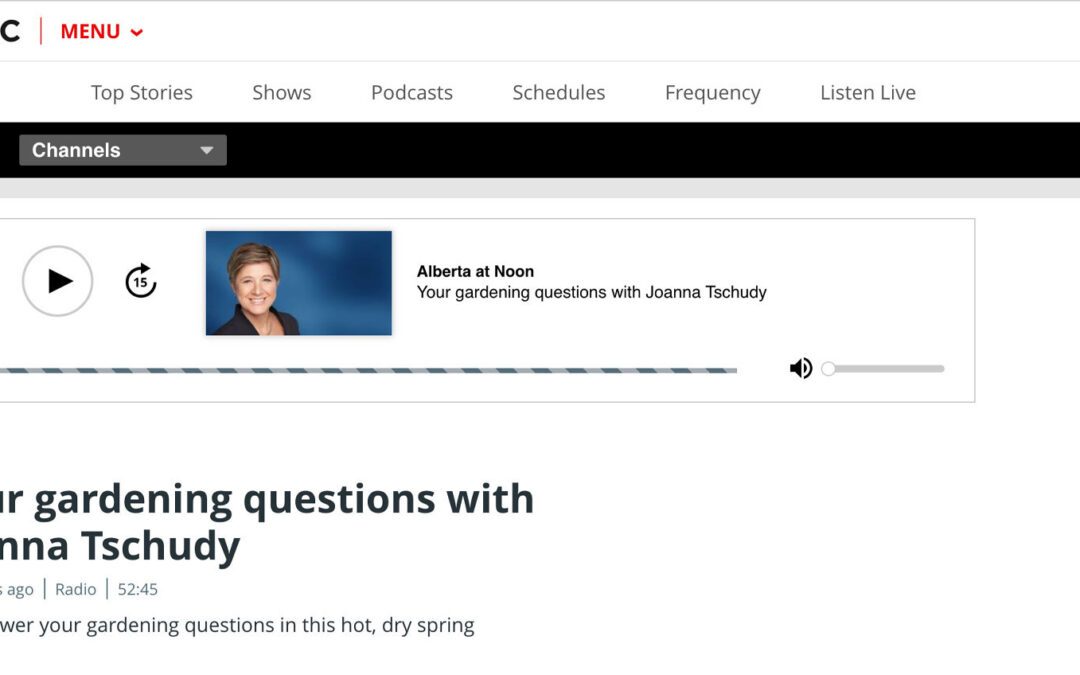The height and width of the screenshot is (675, 1080).
Task: Open Listen Live
Action: [x=867, y=92]
